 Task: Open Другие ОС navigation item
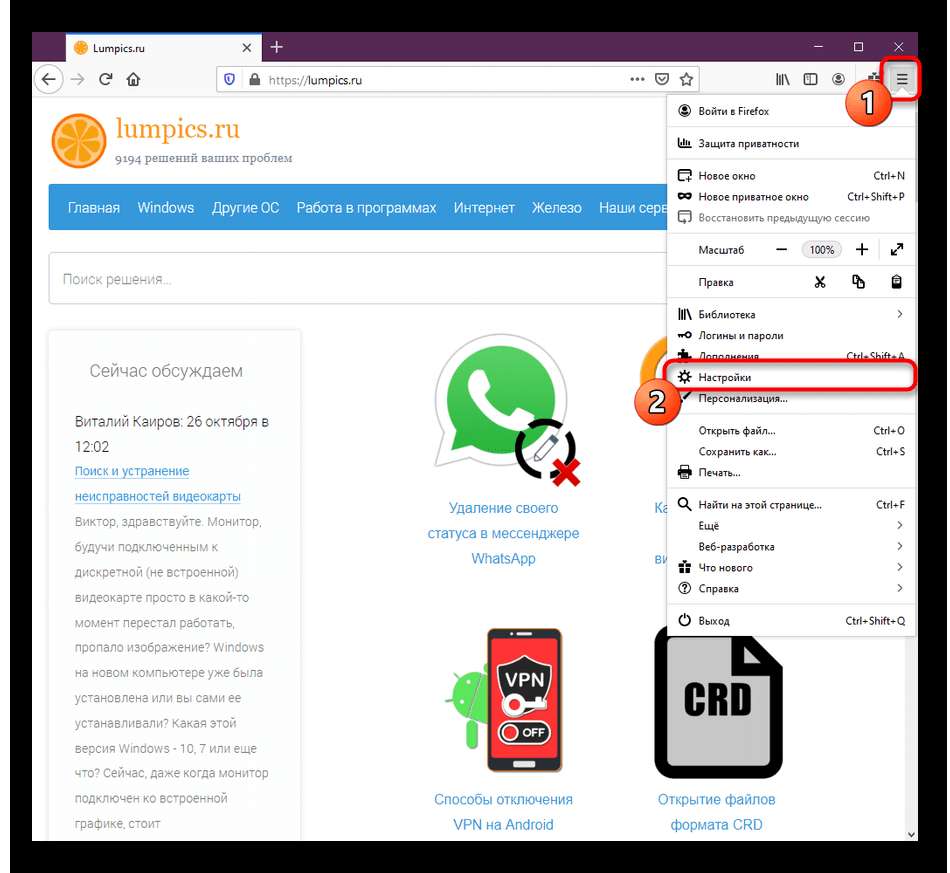pyautogui.click(x=245, y=208)
